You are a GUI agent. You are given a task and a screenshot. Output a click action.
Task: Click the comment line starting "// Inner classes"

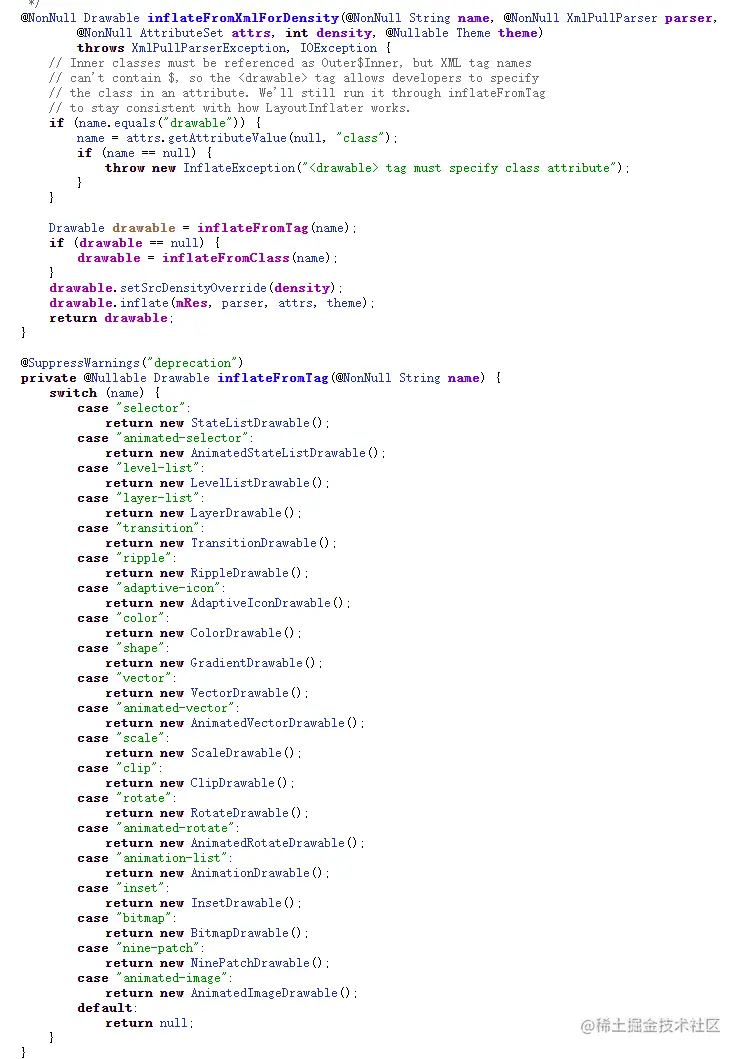[x=290, y=63]
